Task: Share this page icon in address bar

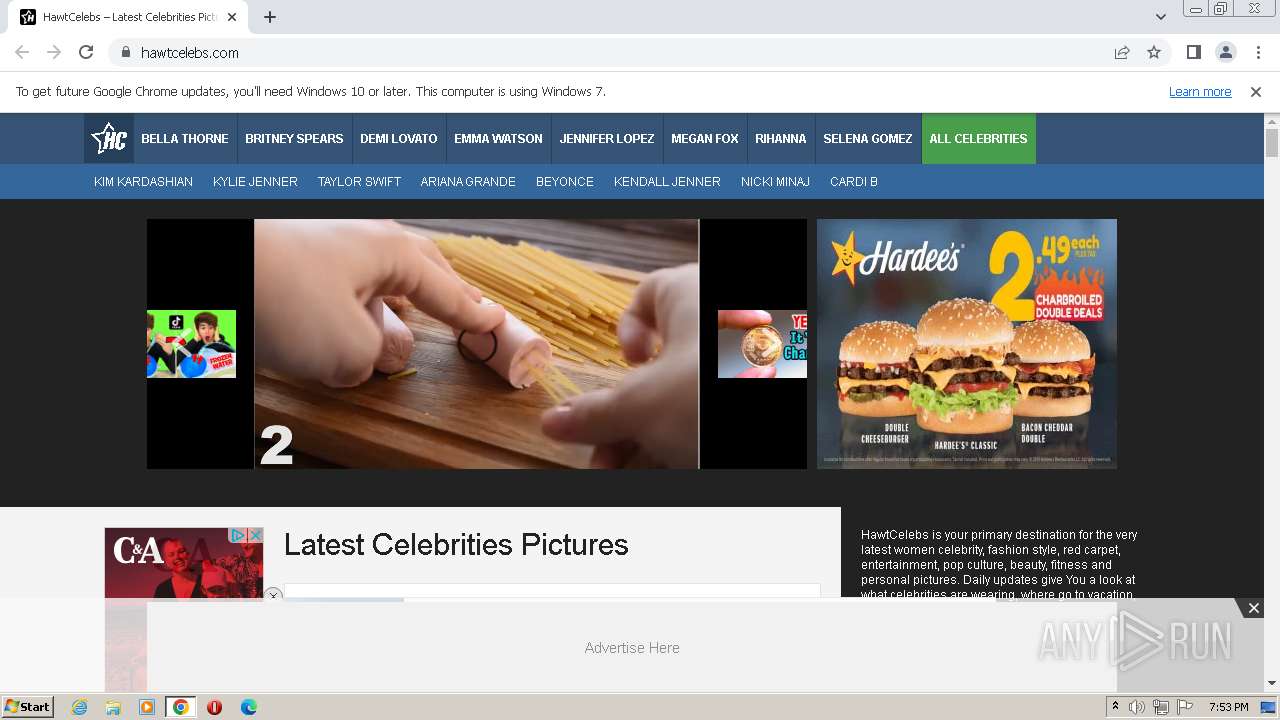Action: (1122, 53)
